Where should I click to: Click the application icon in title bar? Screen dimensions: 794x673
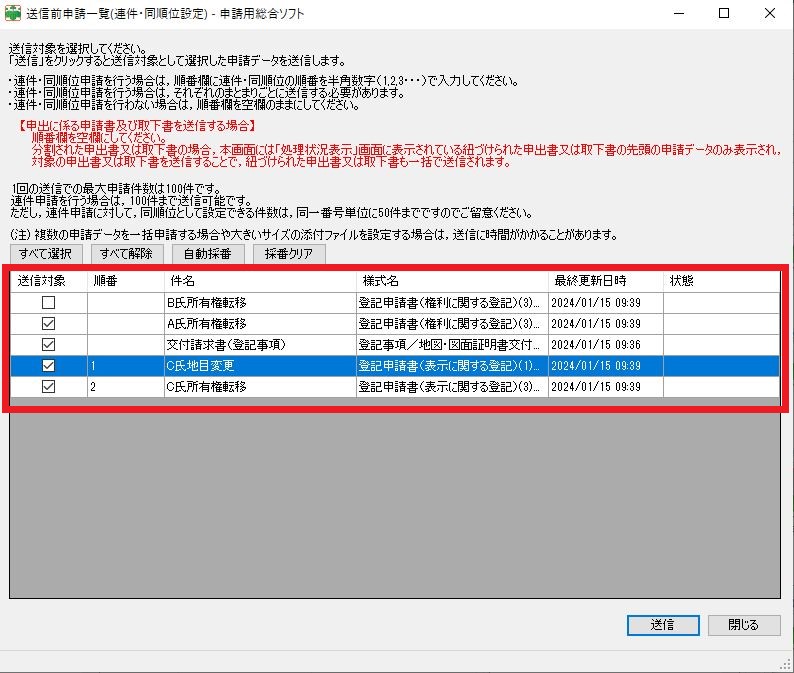click(x=13, y=14)
